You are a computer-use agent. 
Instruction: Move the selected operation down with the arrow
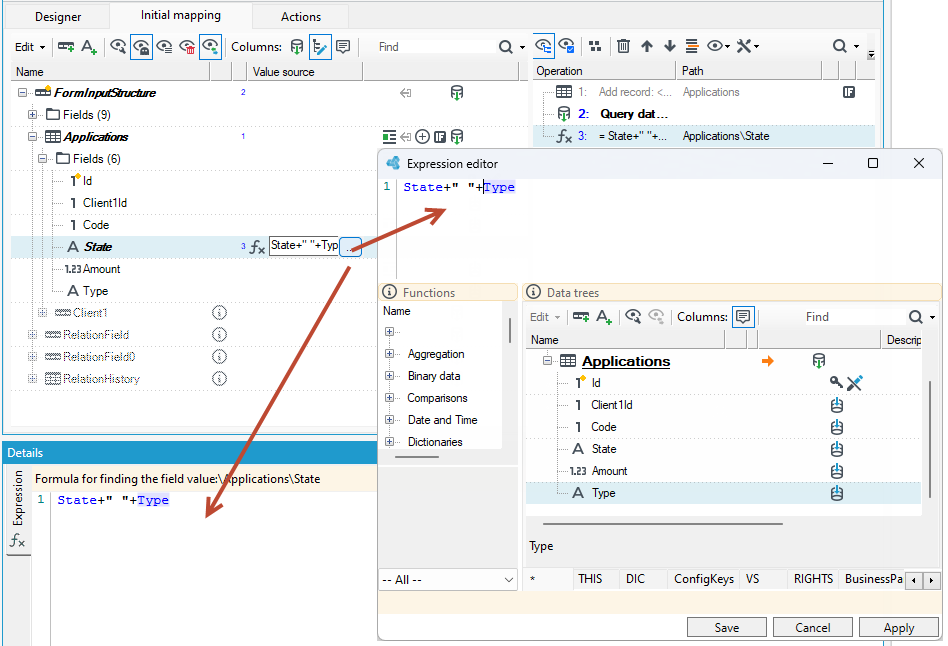pos(669,46)
